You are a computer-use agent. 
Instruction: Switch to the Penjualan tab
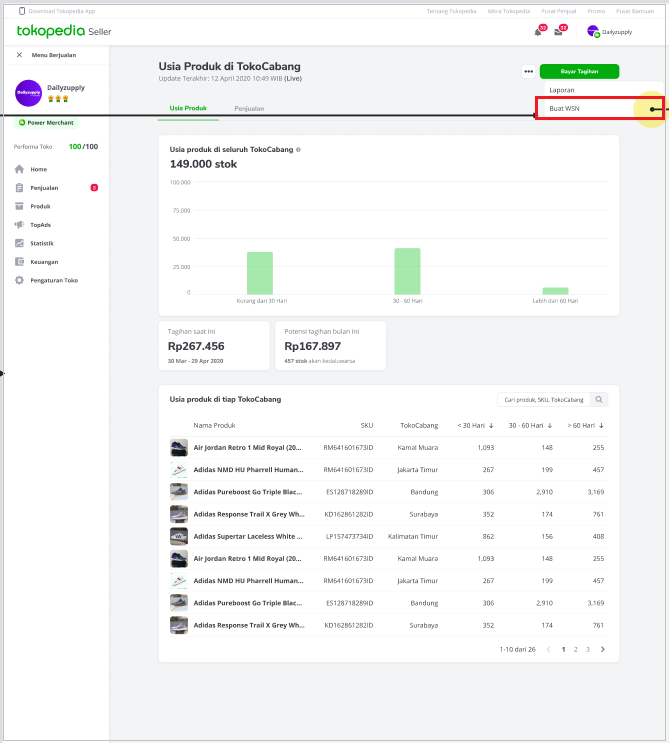click(249, 109)
